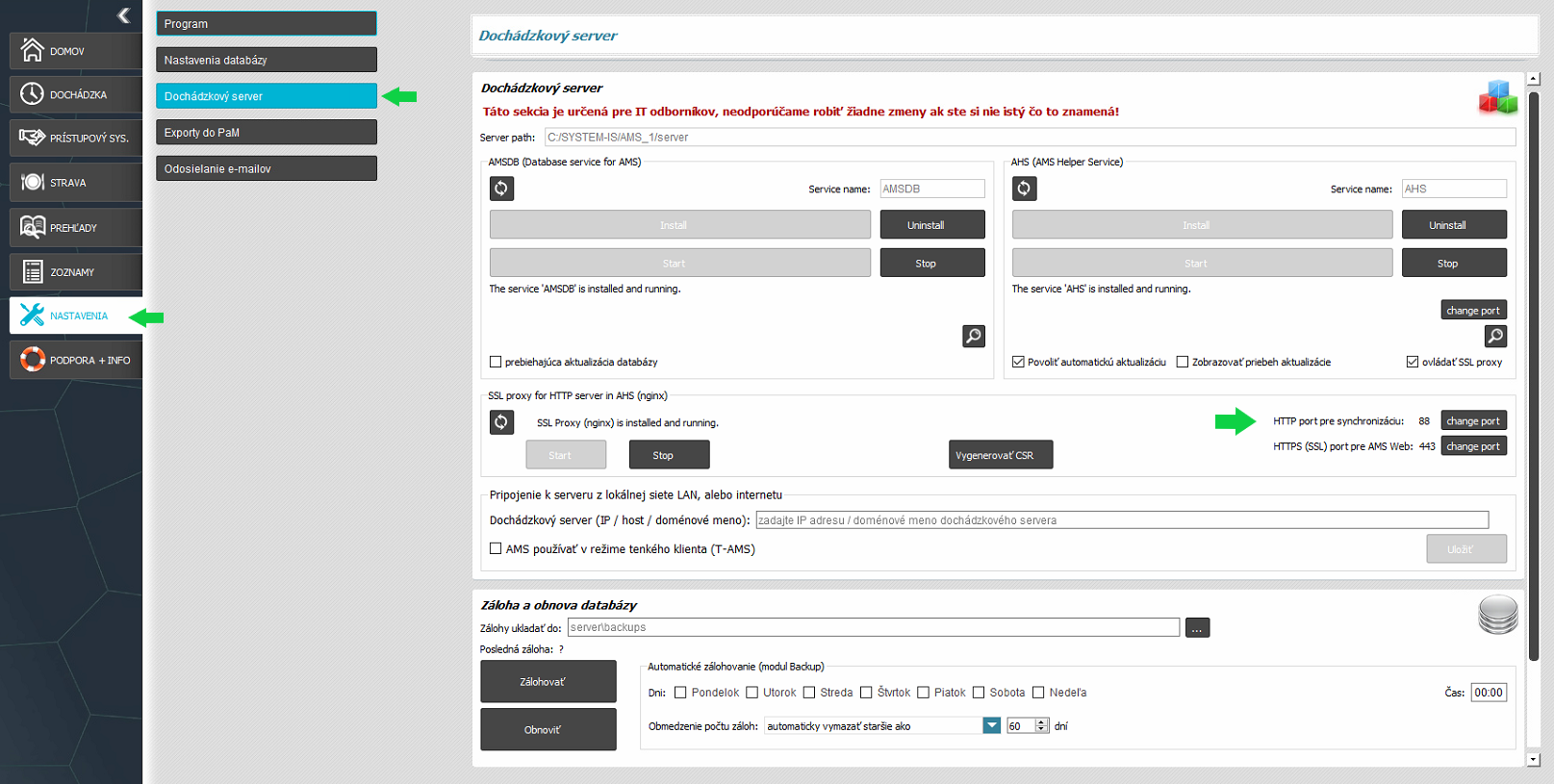The height and width of the screenshot is (784, 1554).
Task: Uninstall the AMSDB service
Action: [932, 225]
